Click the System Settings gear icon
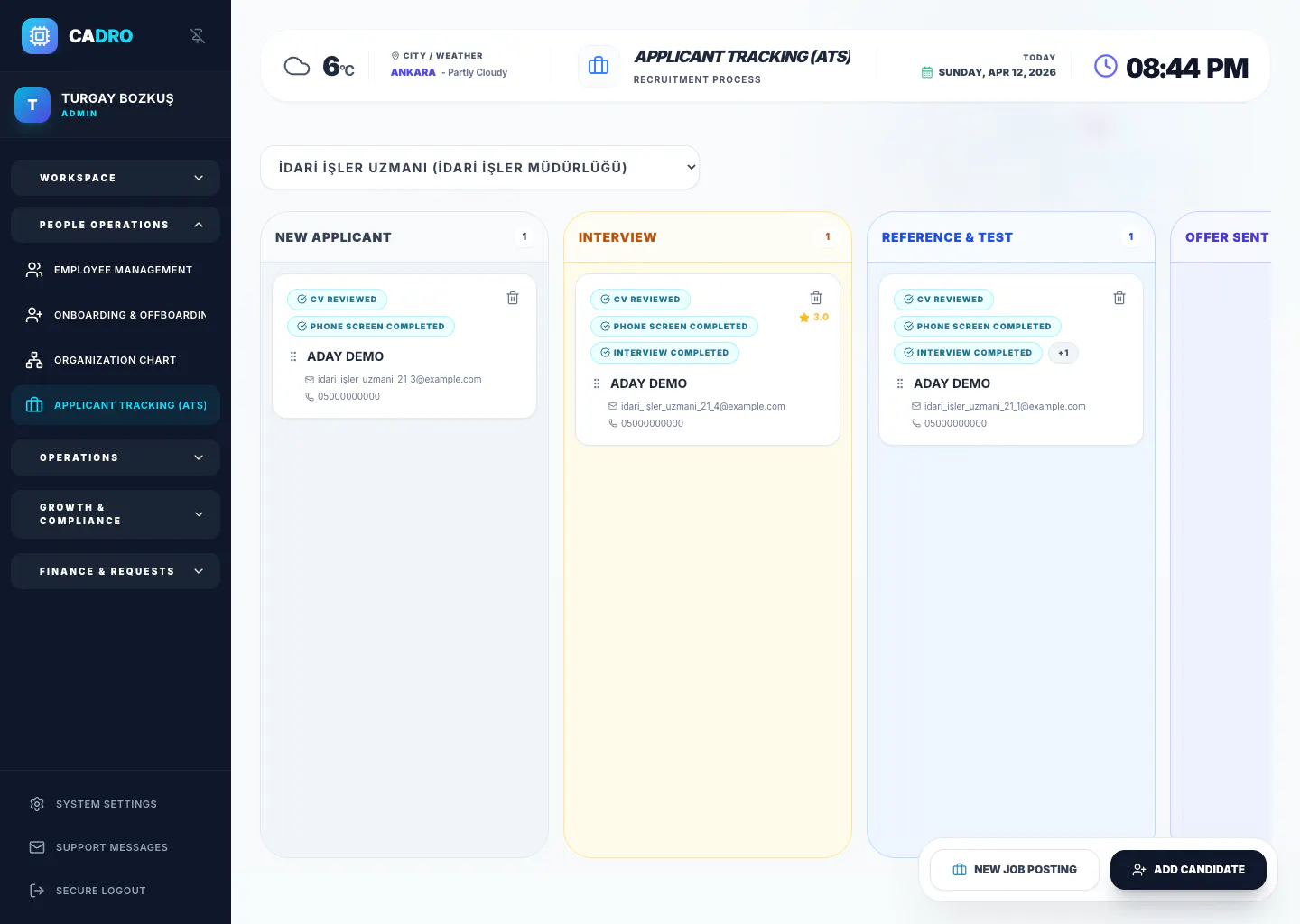The height and width of the screenshot is (924, 1300). point(37,804)
